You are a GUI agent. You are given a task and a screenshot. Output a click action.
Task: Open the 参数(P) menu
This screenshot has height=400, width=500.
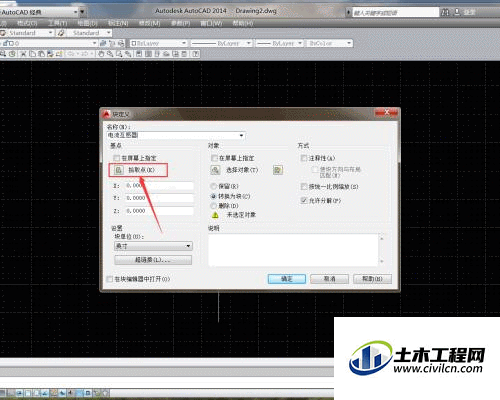(x=180, y=23)
